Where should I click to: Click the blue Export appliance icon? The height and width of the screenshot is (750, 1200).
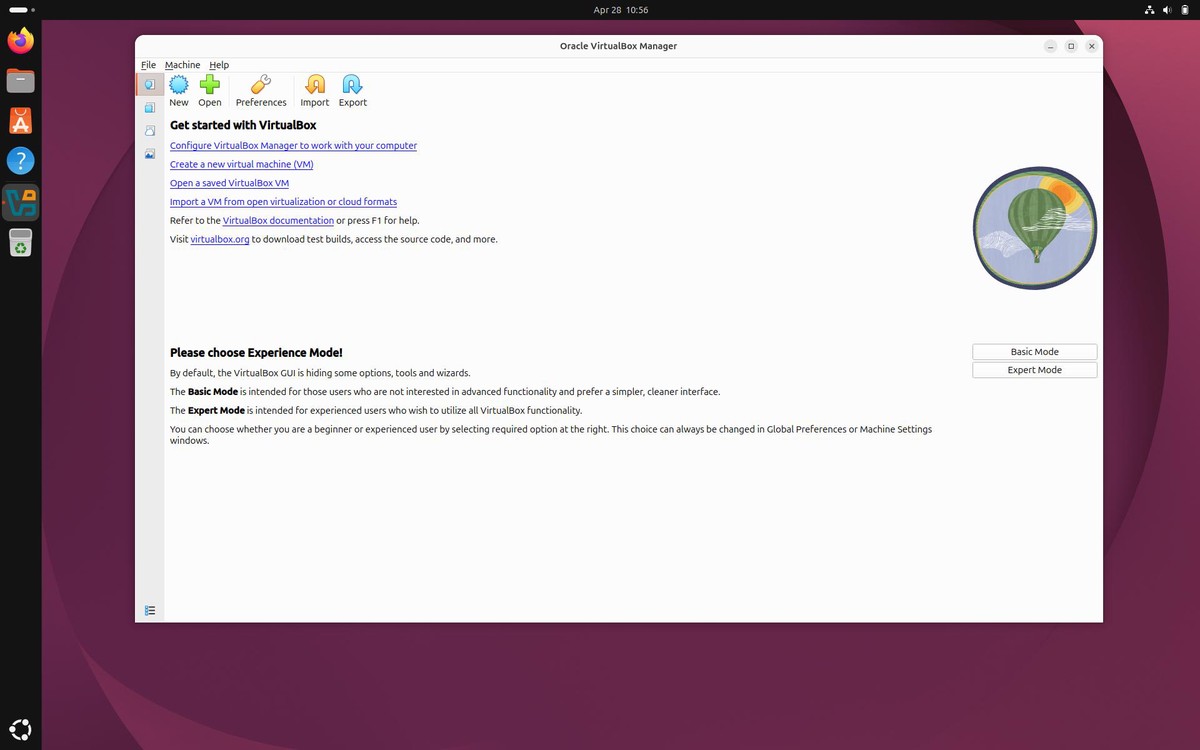pyautogui.click(x=352, y=85)
